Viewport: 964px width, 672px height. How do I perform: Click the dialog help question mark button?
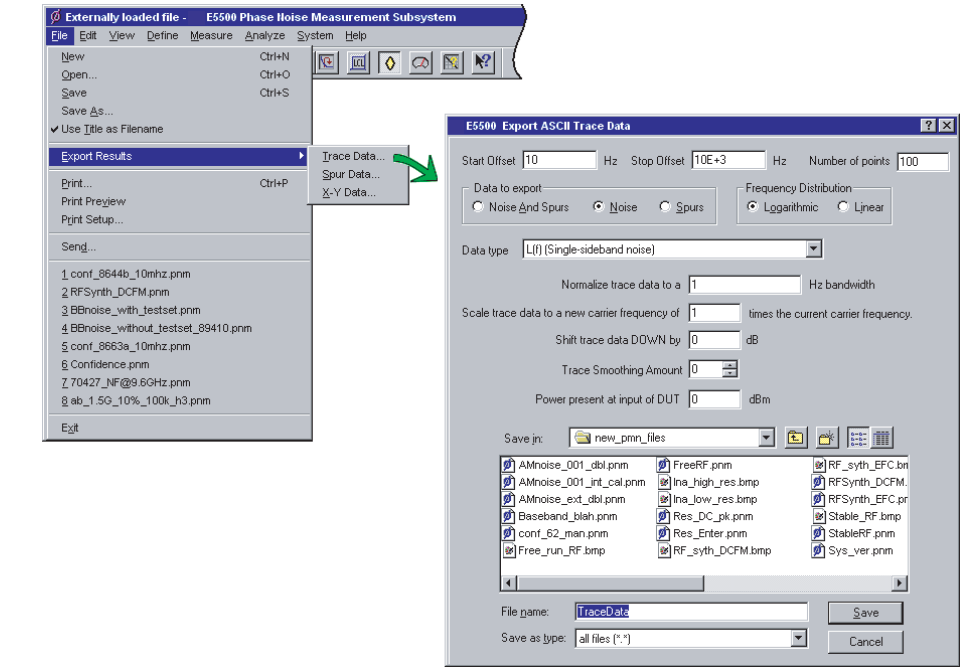[x=928, y=125]
